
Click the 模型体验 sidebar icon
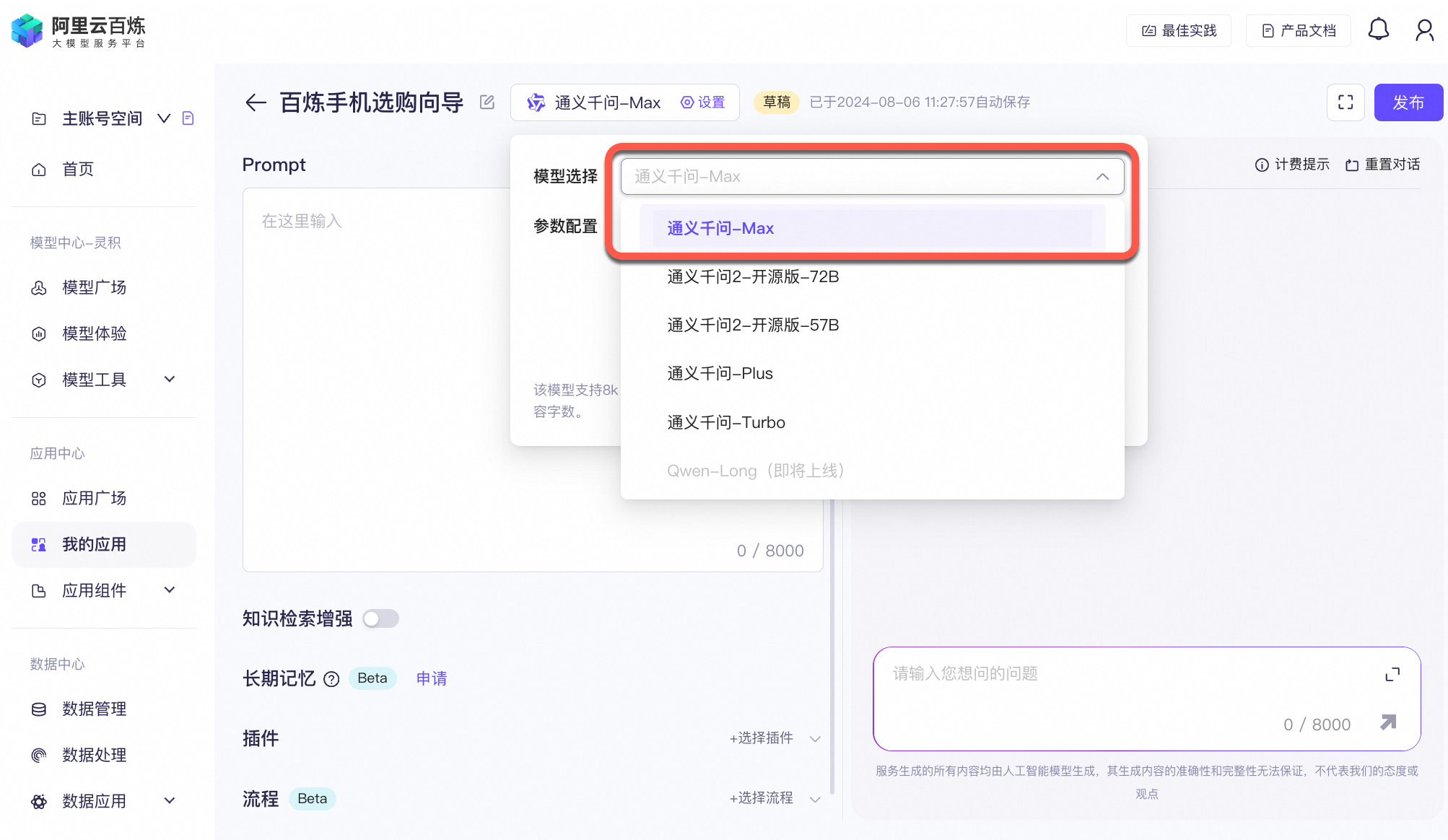click(x=39, y=334)
